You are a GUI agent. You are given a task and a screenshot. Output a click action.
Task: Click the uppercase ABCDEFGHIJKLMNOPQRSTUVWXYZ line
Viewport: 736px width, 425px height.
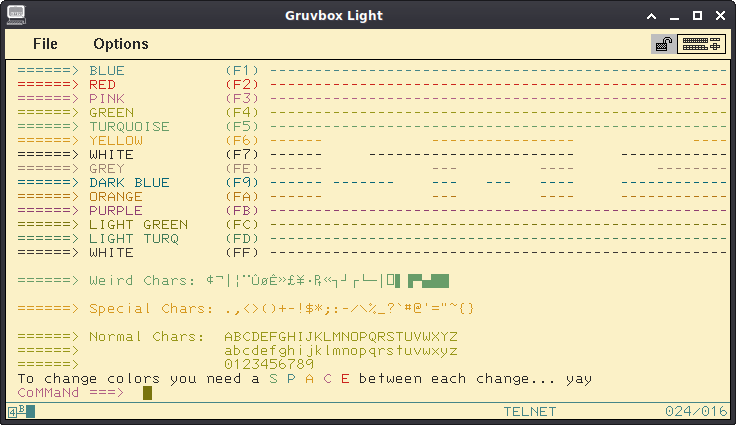tap(341, 337)
